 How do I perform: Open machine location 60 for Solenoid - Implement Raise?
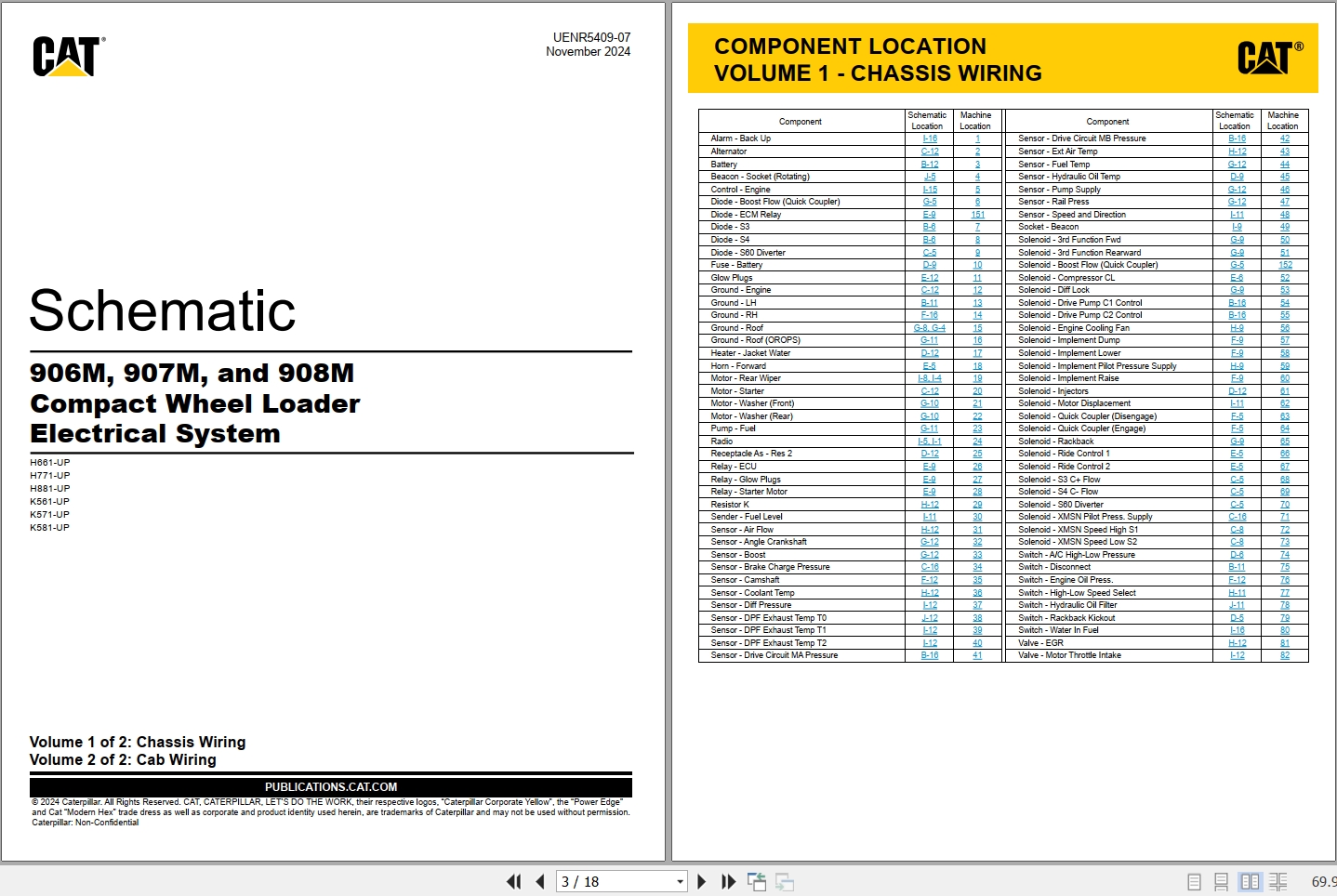[1285, 378]
